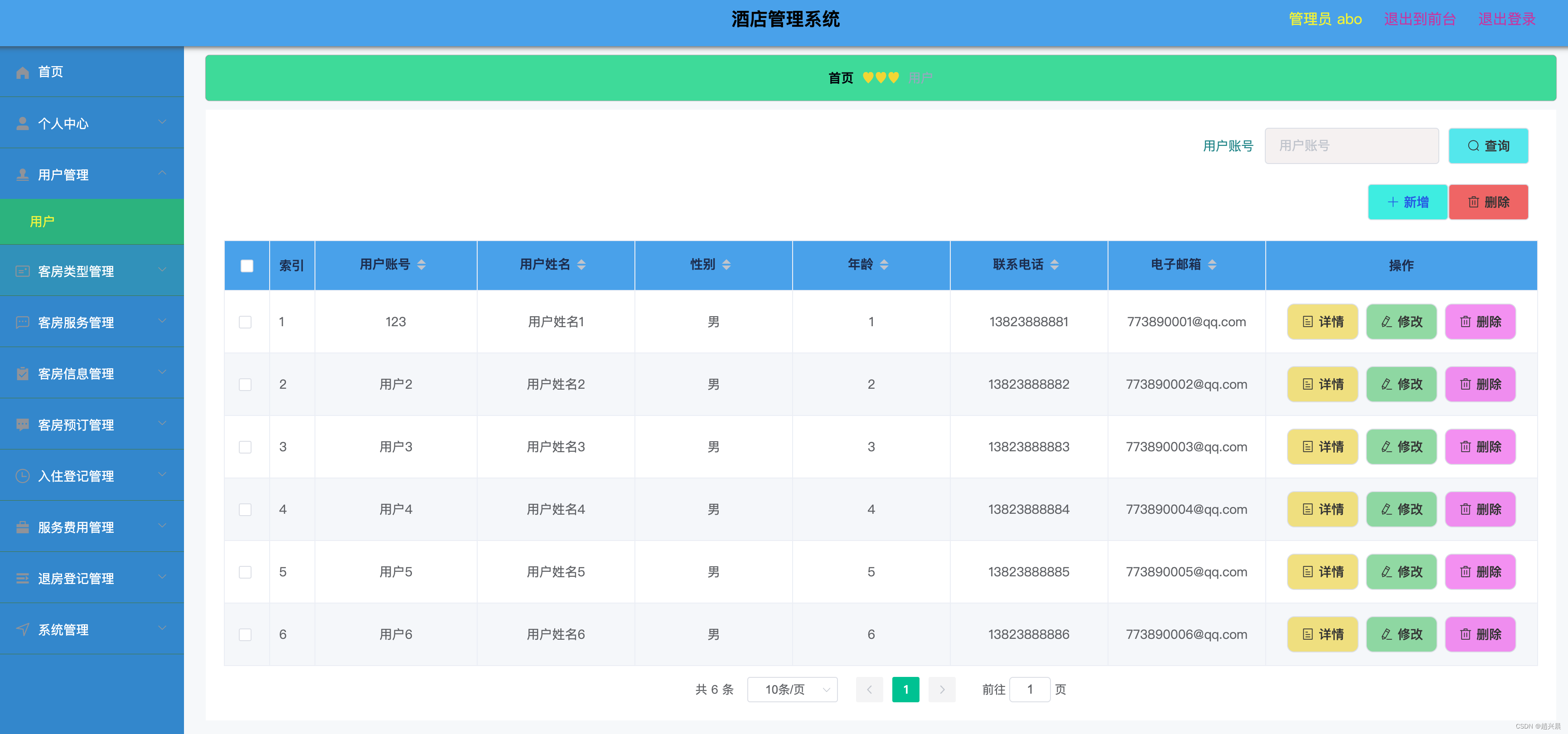Check the row checkbox for 用户2

pyautogui.click(x=246, y=384)
